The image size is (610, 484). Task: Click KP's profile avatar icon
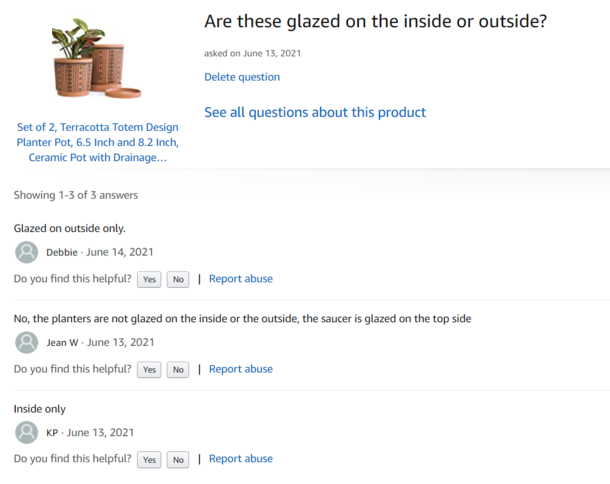click(x=26, y=433)
